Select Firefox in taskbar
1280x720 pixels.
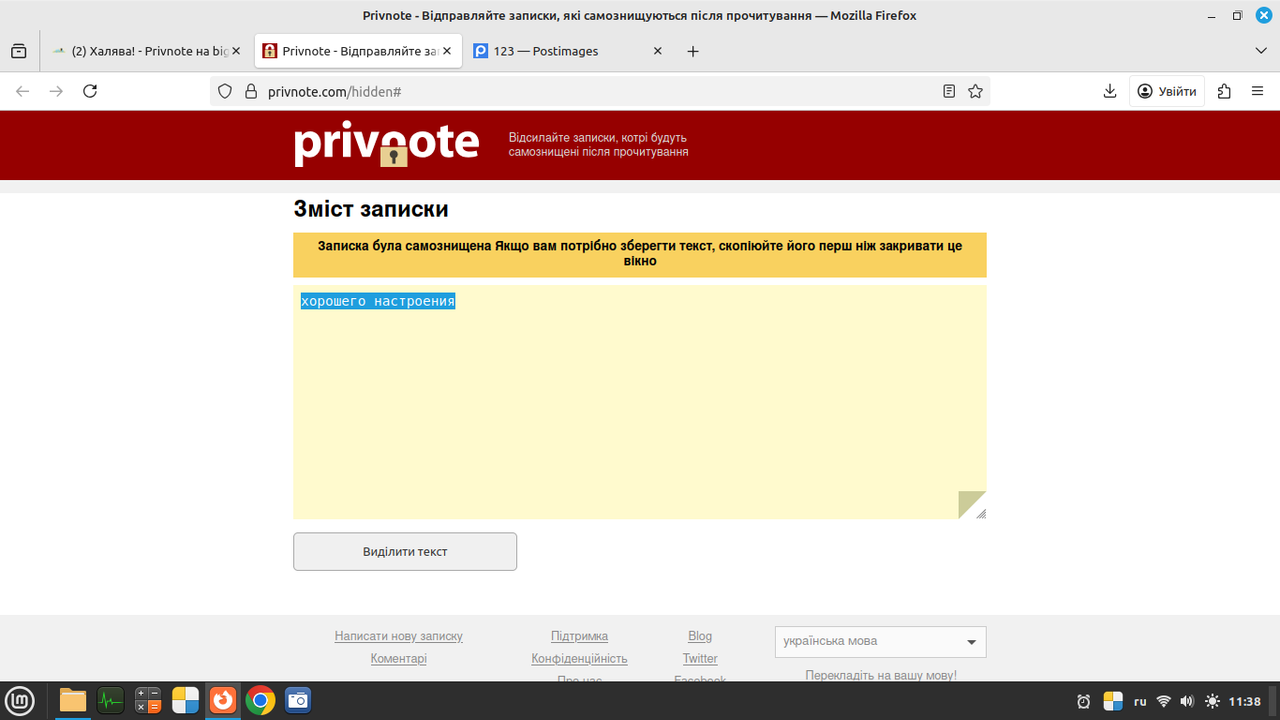(x=223, y=700)
